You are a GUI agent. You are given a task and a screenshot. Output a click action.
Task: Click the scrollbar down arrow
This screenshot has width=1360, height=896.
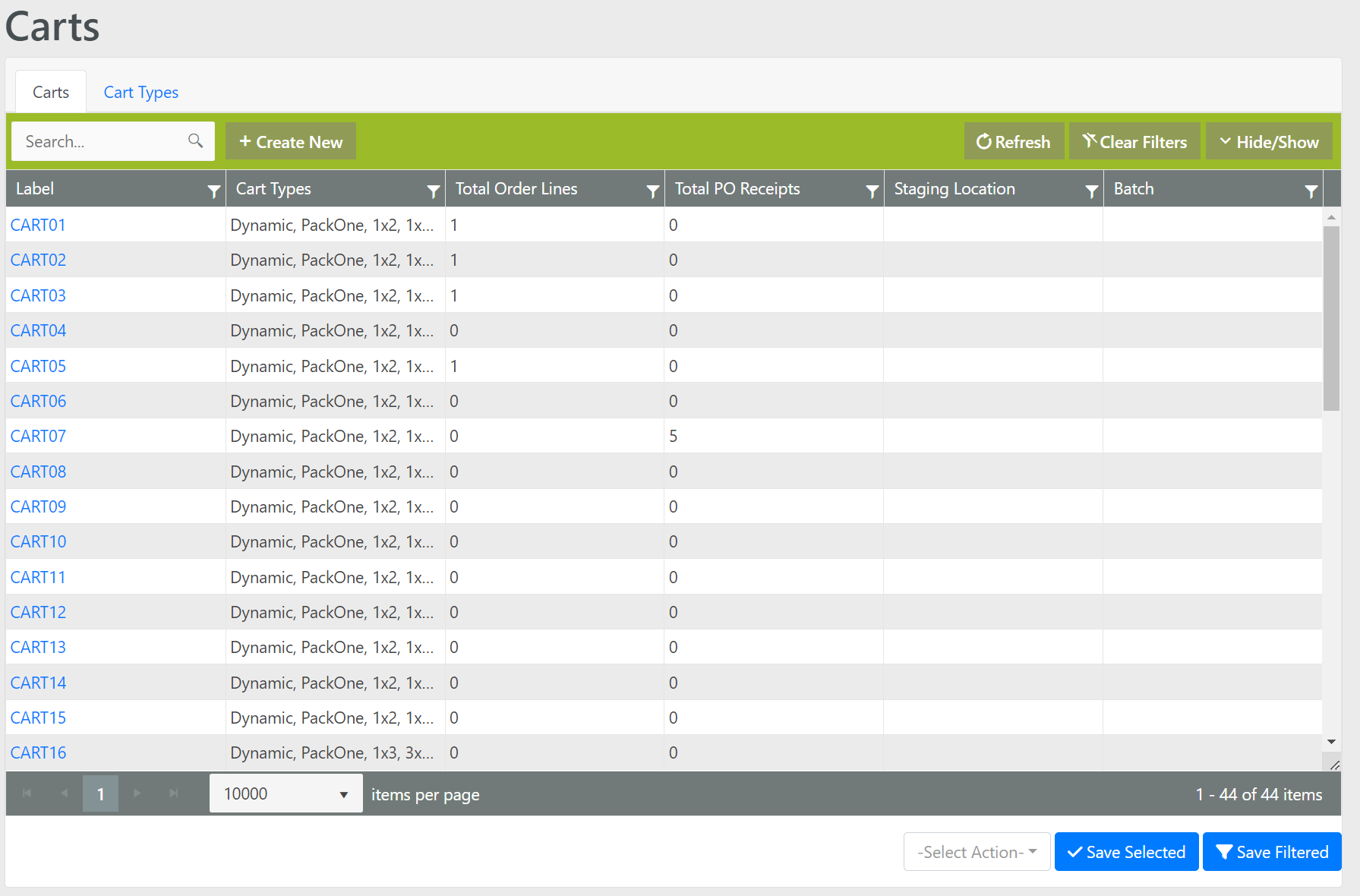1331,742
